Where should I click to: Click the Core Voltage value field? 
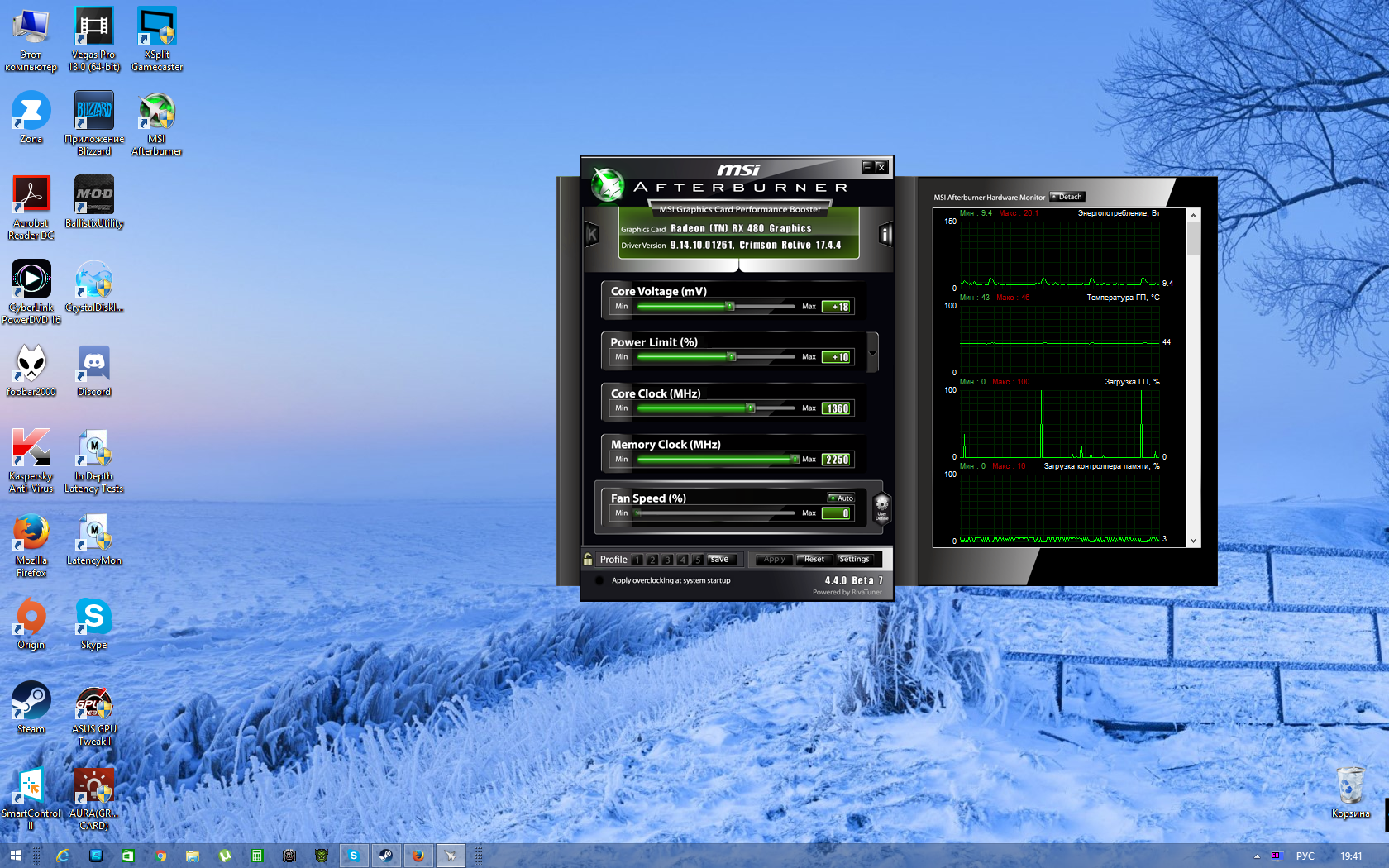click(836, 307)
